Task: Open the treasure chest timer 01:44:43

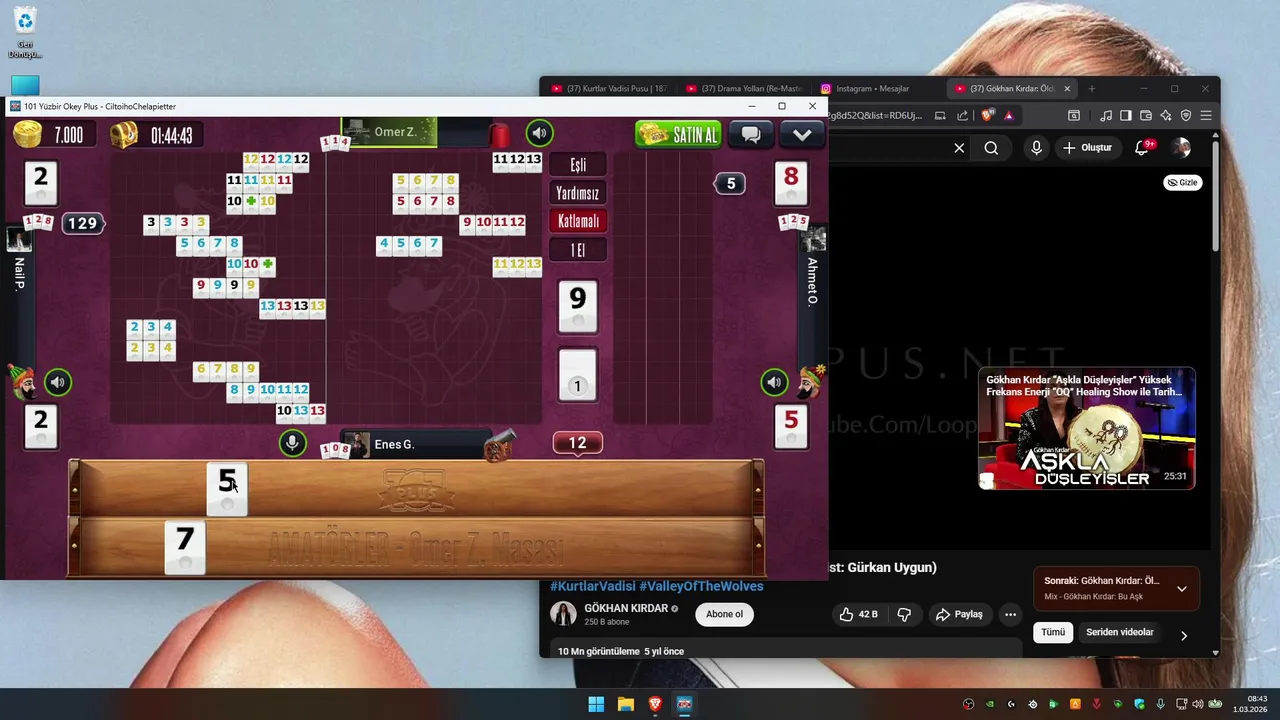Action: (x=123, y=134)
